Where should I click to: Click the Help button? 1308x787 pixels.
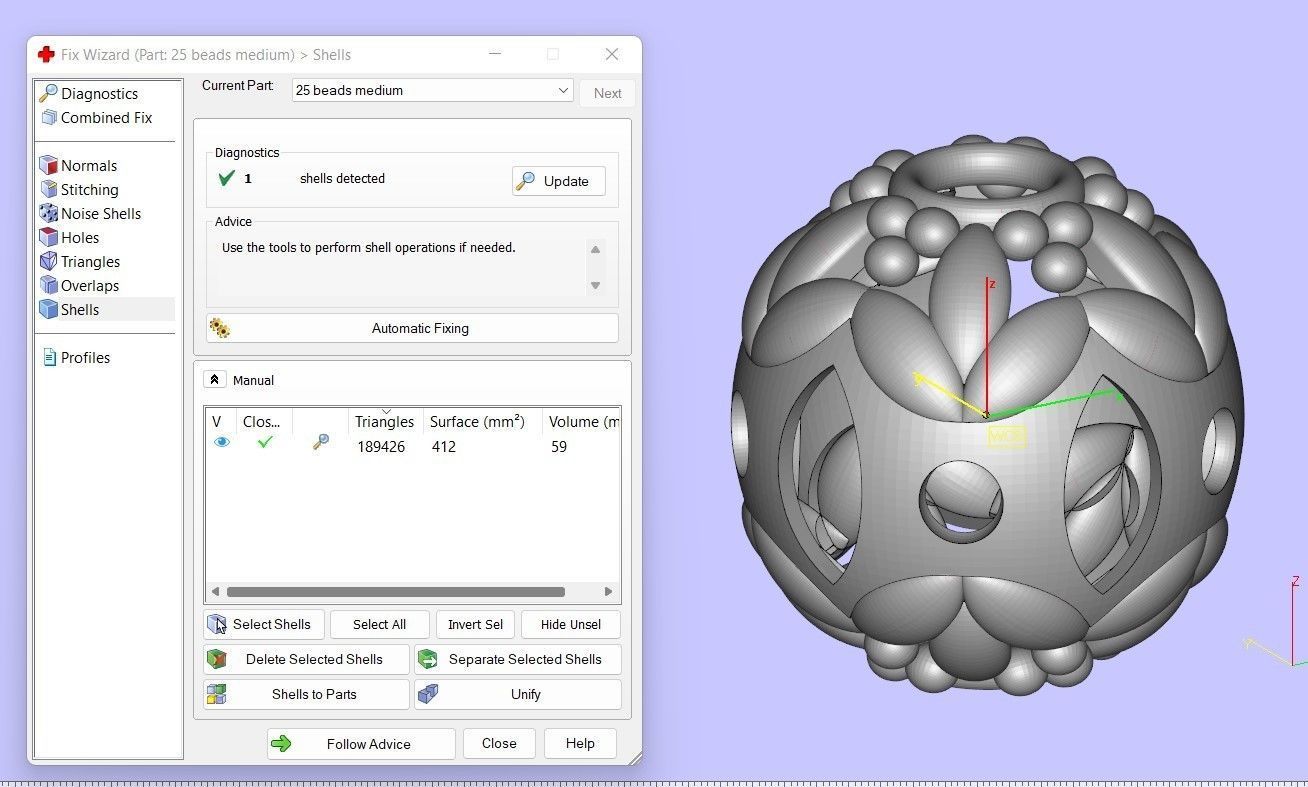click(x=580, y=743)
